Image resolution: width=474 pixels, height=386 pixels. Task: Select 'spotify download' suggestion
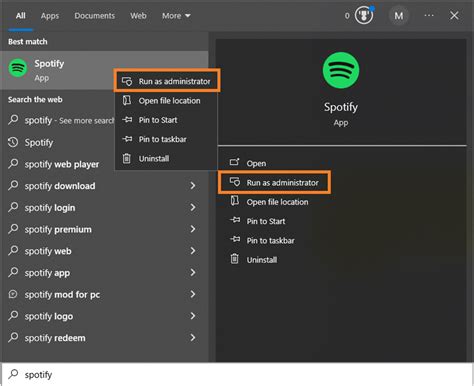(x=104, y=186)
